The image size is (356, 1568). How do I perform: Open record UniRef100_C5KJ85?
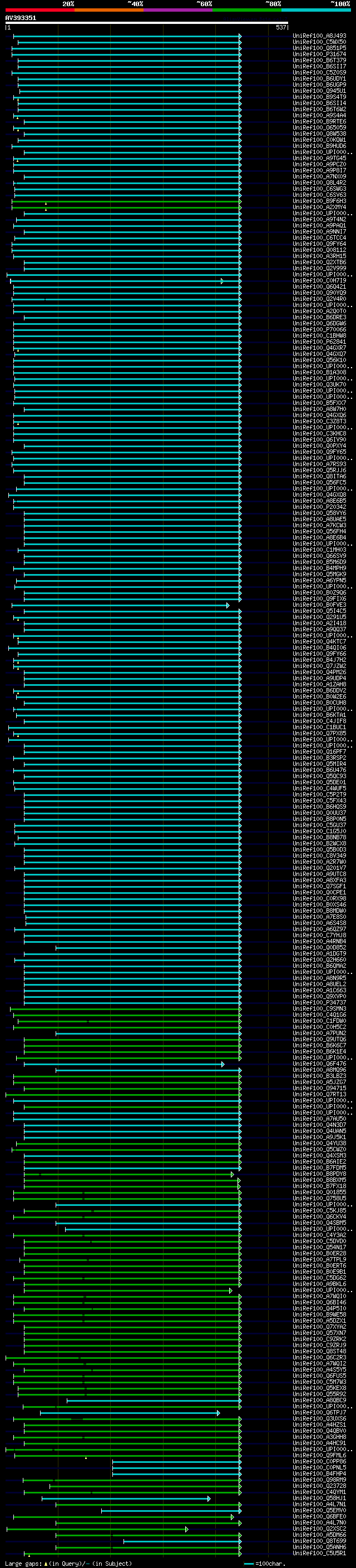(319, 1211)
